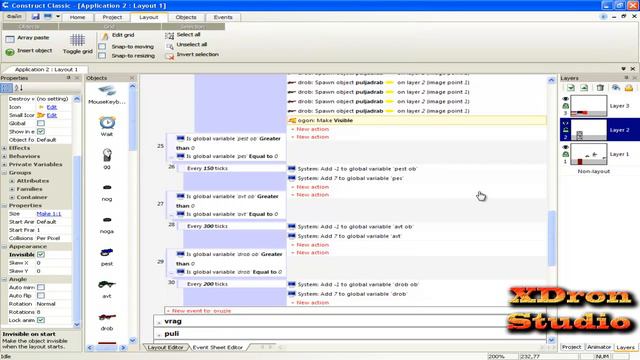Expand the Private Variables group
This screenshot has width=640, height=360.
(x=4, y=164)
